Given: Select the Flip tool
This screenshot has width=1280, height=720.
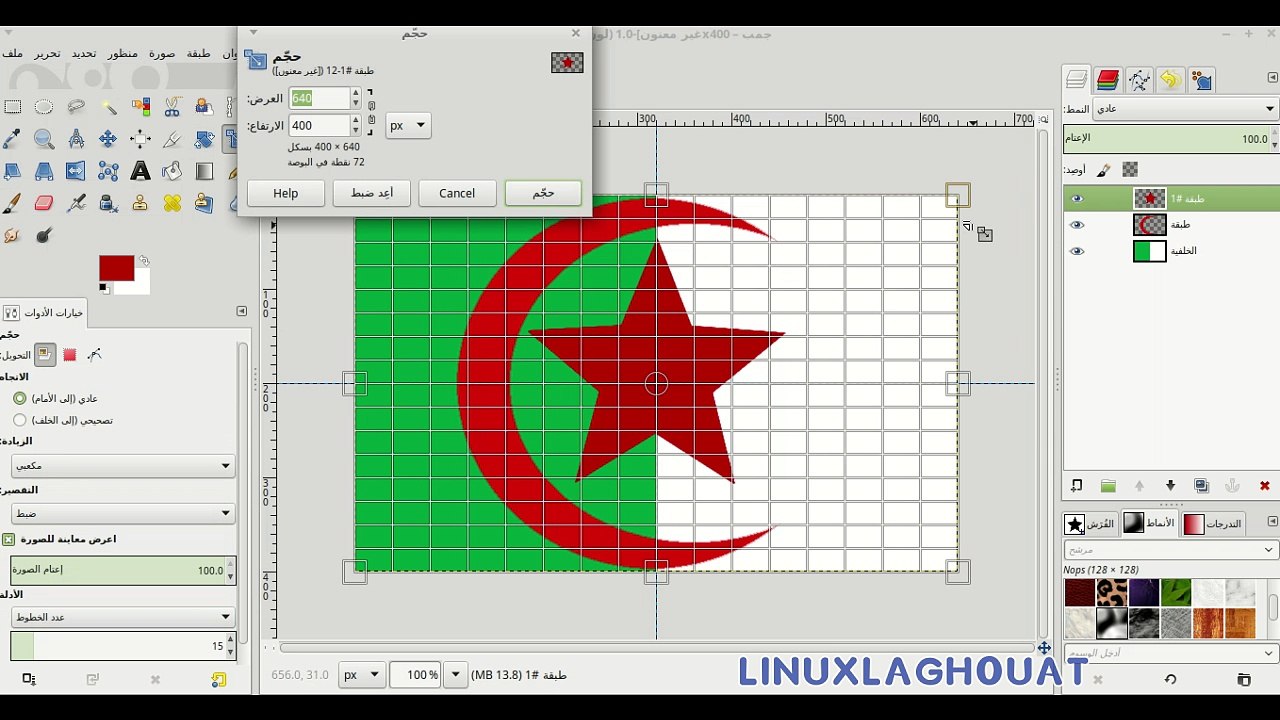Looking at the screenshot, I should [76, 171].
